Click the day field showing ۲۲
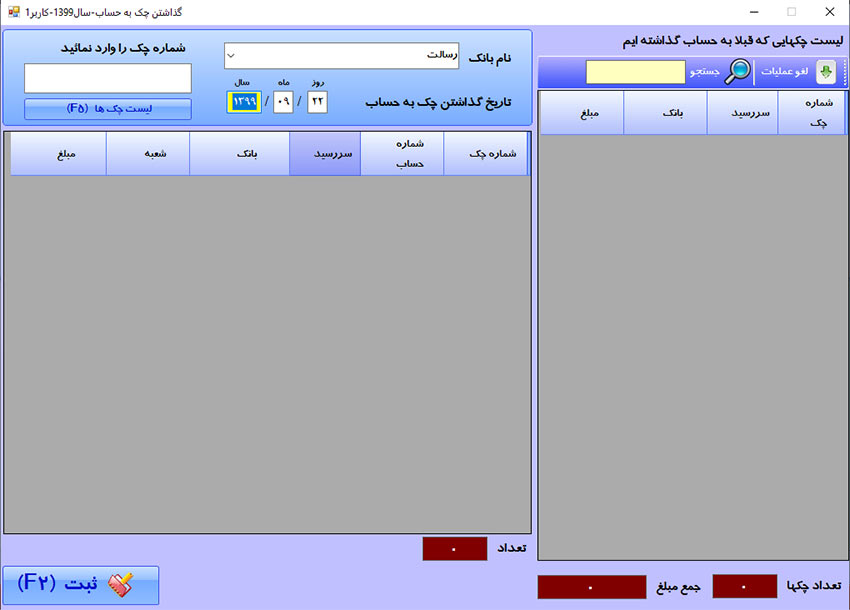 (317, 102)
